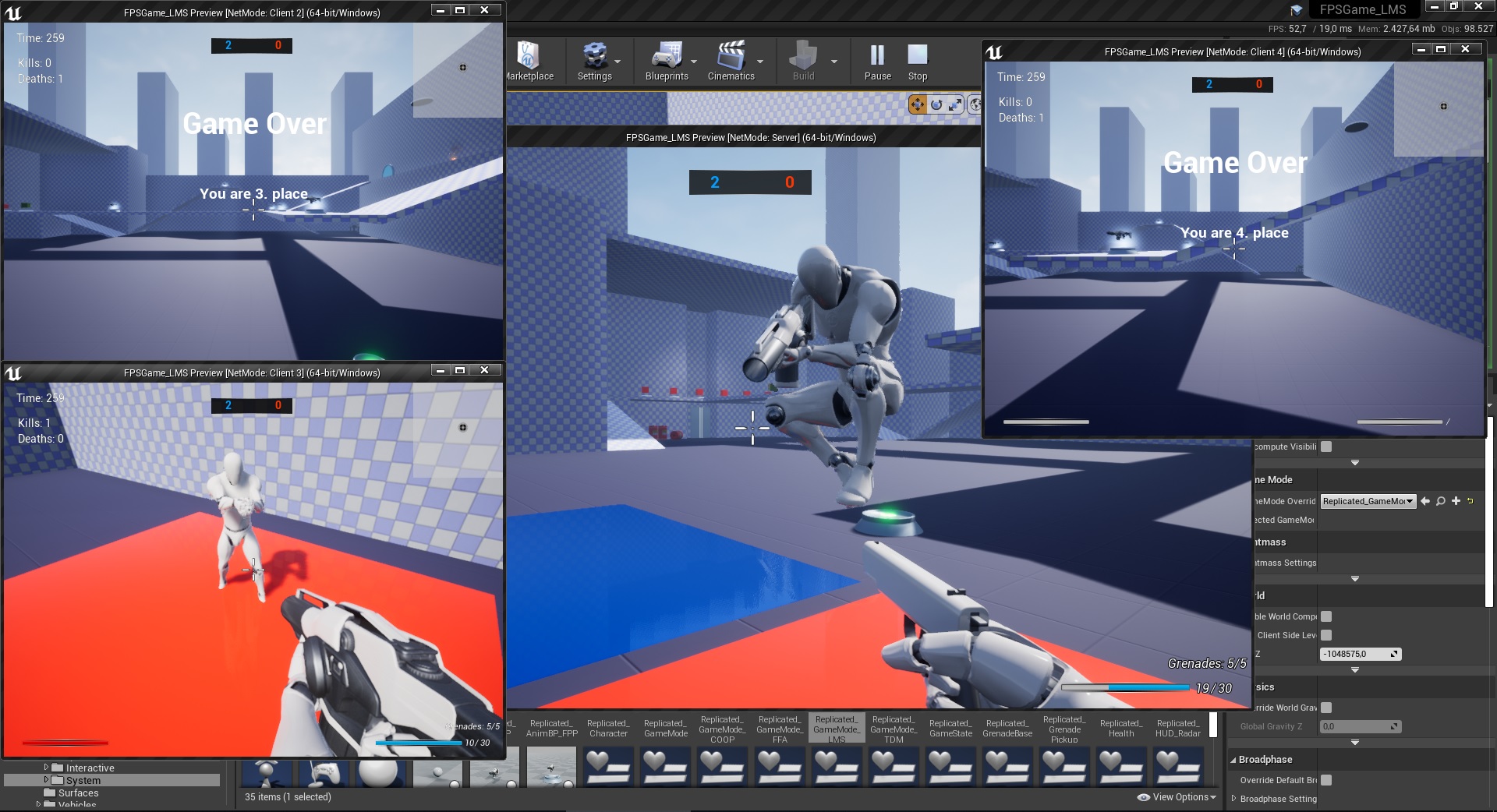The height and width of the screenshot is (812, 1497).
Task: Browse to GameMode asset with magnifier icon
Action: 1441,501
